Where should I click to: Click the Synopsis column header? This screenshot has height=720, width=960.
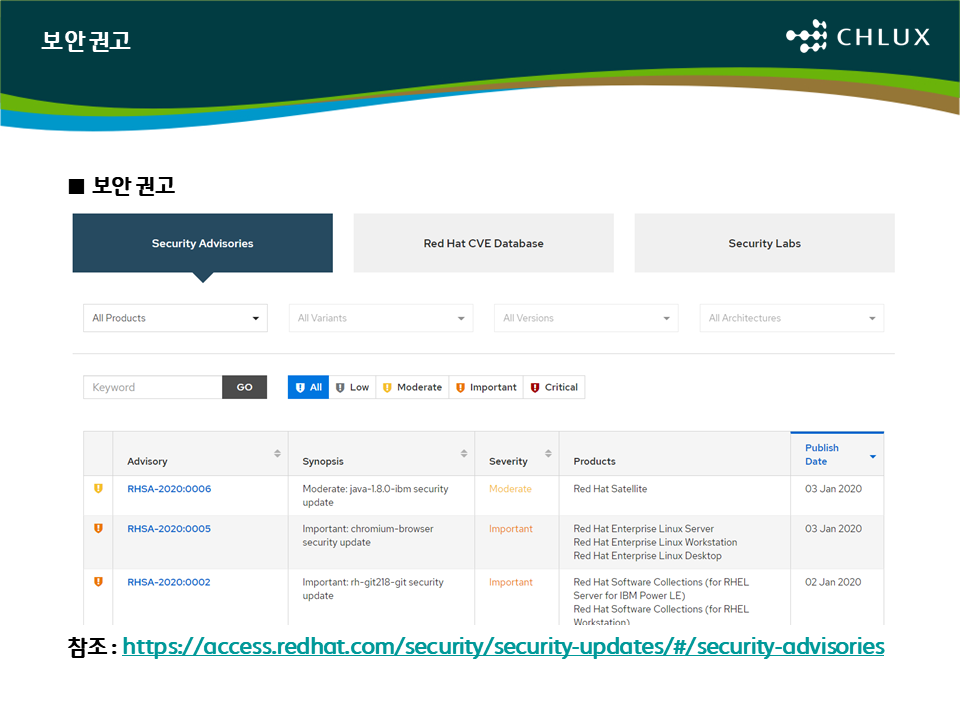click(x=381, y=454)
